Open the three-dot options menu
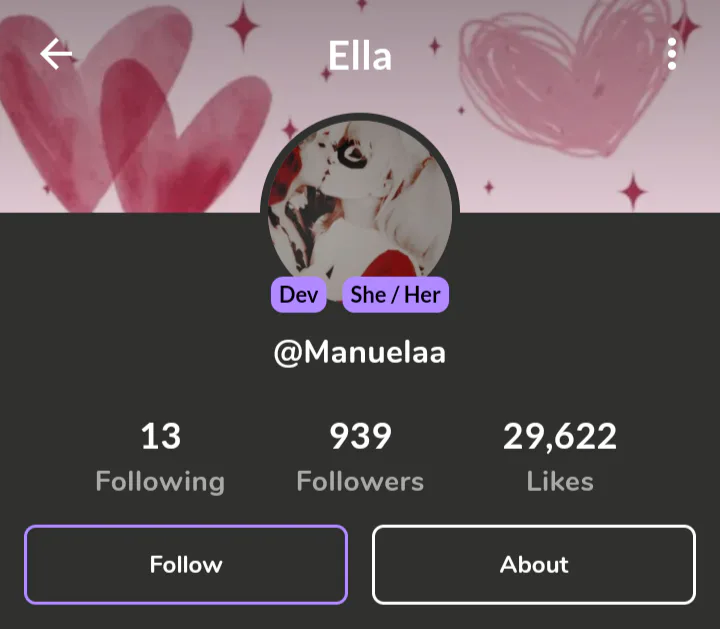This screenshot has height=629, width=720. pyautogui.click(x=672, y=54)
